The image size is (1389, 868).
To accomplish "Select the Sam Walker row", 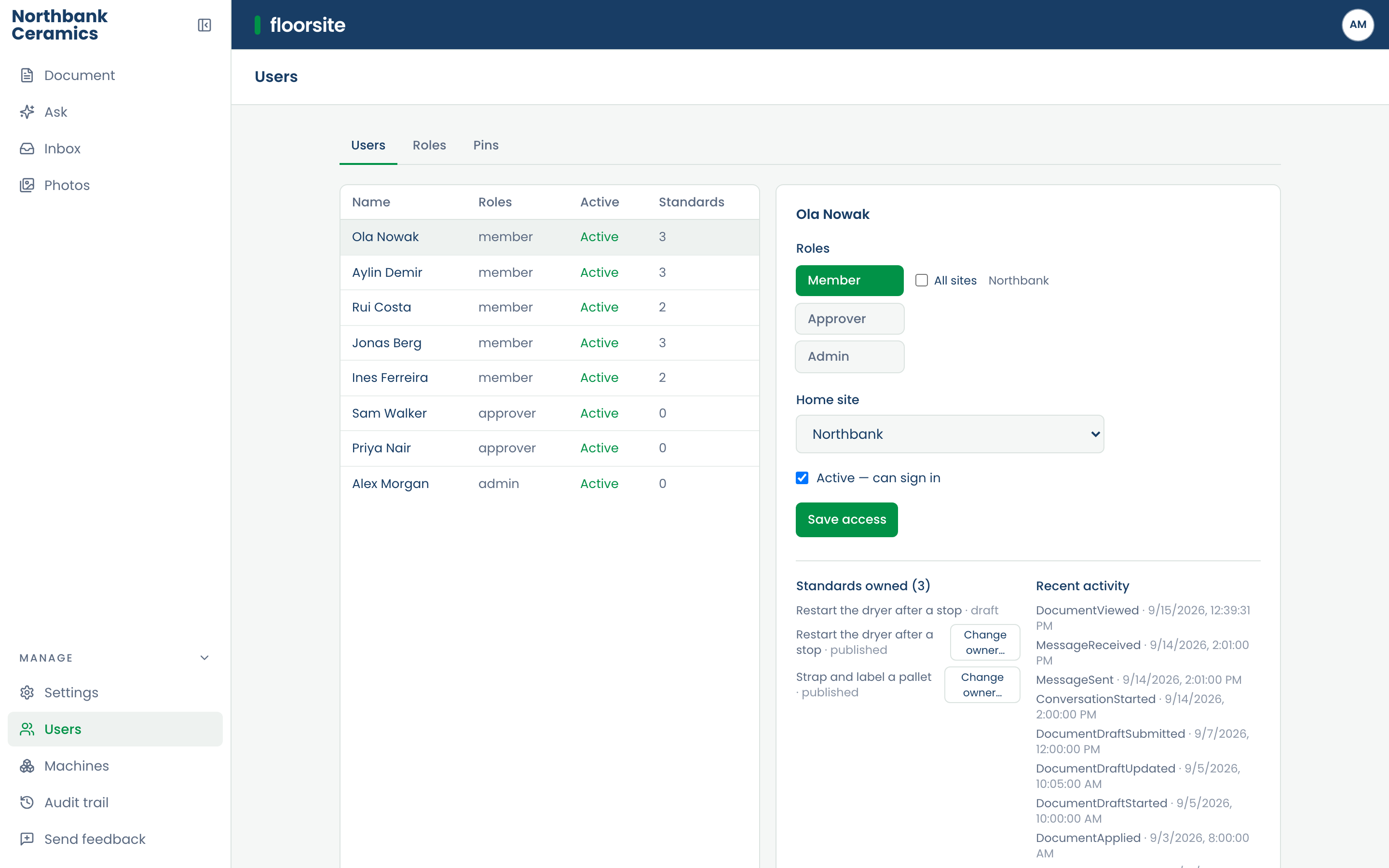I will [x=549, y=413].
